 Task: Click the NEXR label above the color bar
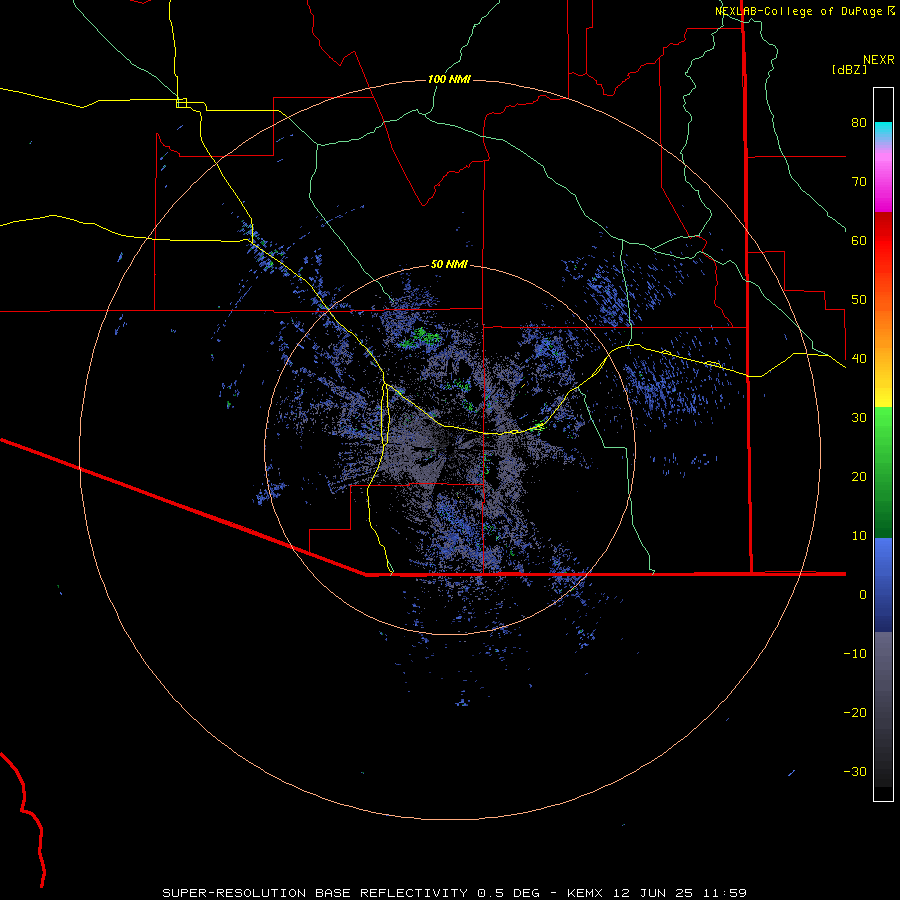(878, 60)
